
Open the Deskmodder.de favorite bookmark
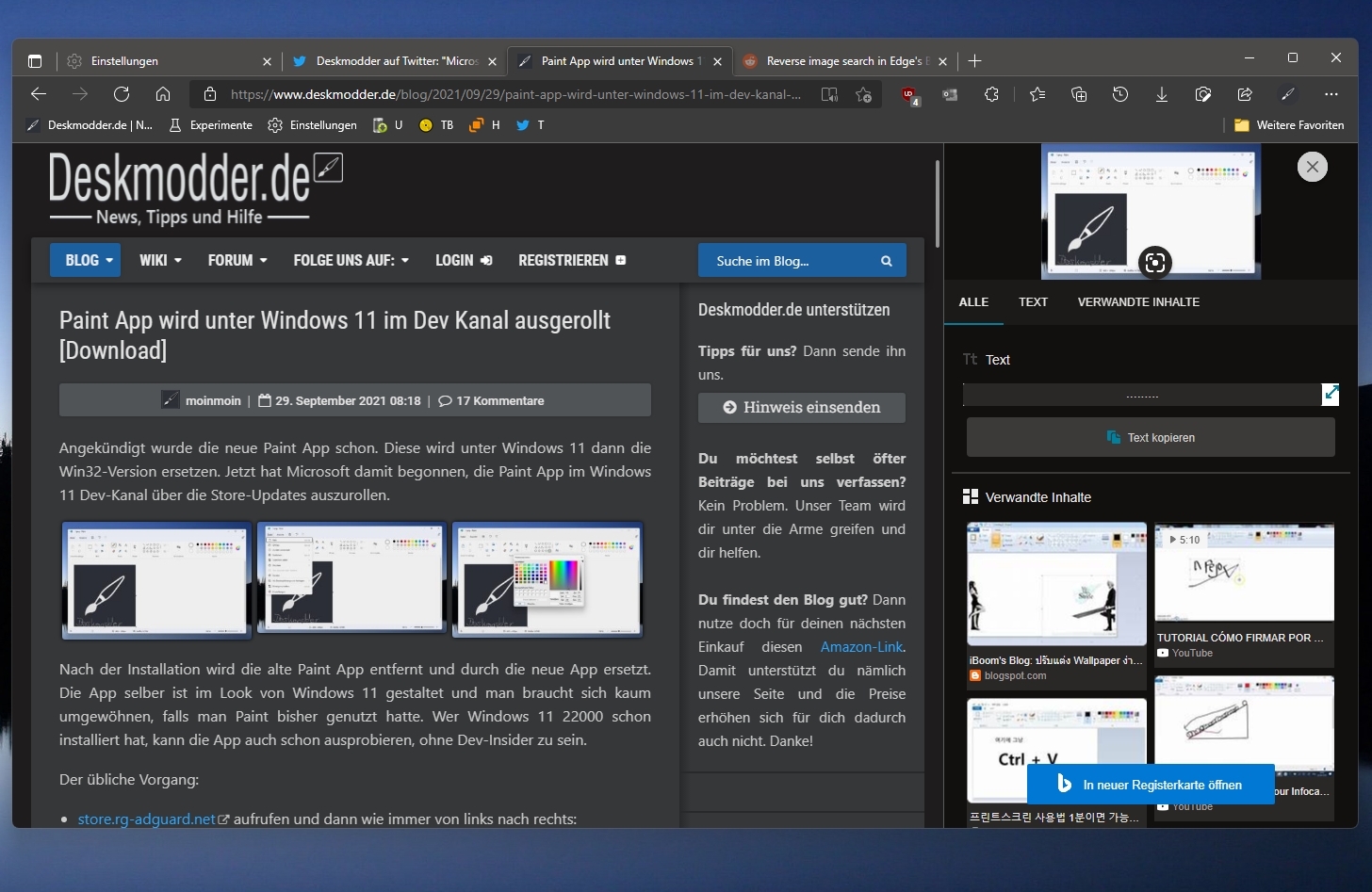click(x=90, y=125)
